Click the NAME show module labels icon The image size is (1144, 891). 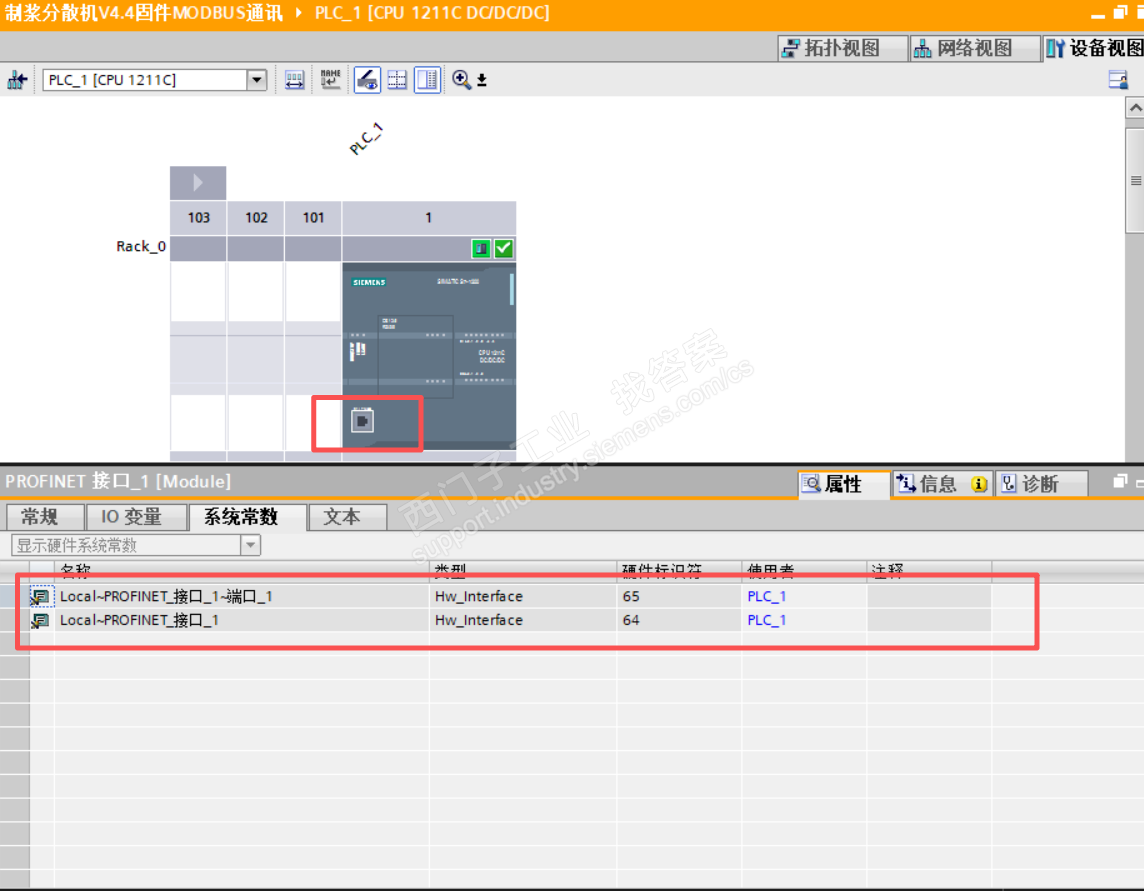point(331,79)
